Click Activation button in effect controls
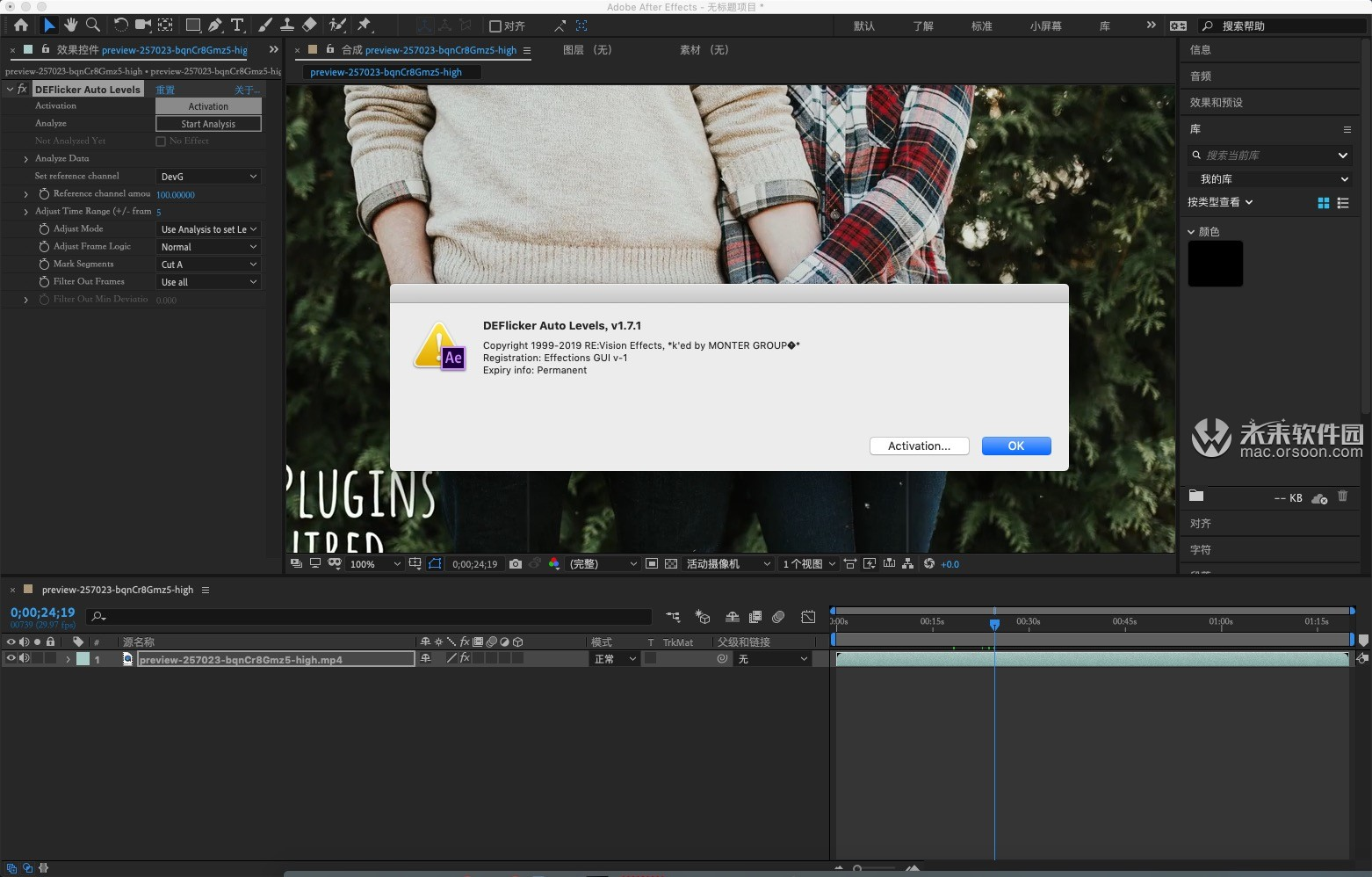1372x877 pixels. [x=208, y=106]
